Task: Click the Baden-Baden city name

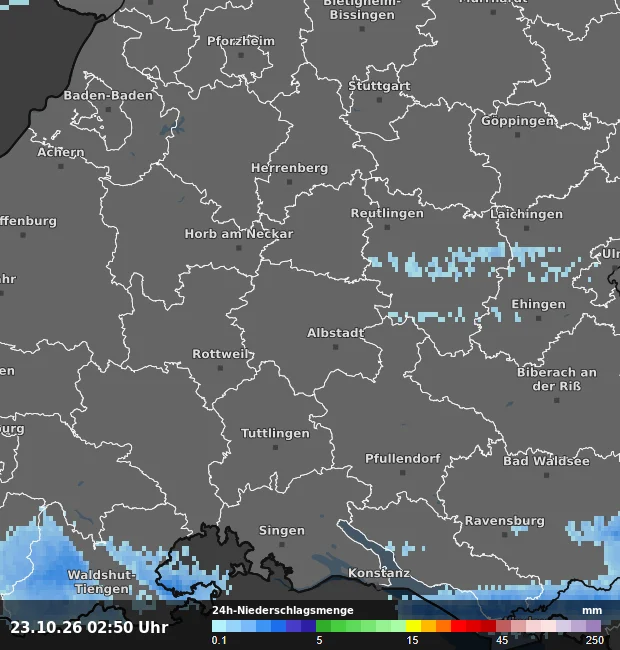Action: point(108,95)
